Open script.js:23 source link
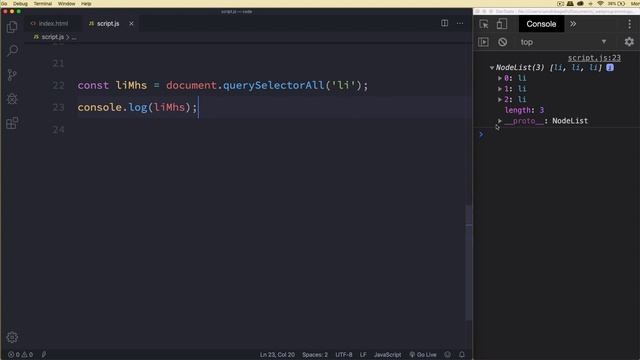 coord(594,58)
